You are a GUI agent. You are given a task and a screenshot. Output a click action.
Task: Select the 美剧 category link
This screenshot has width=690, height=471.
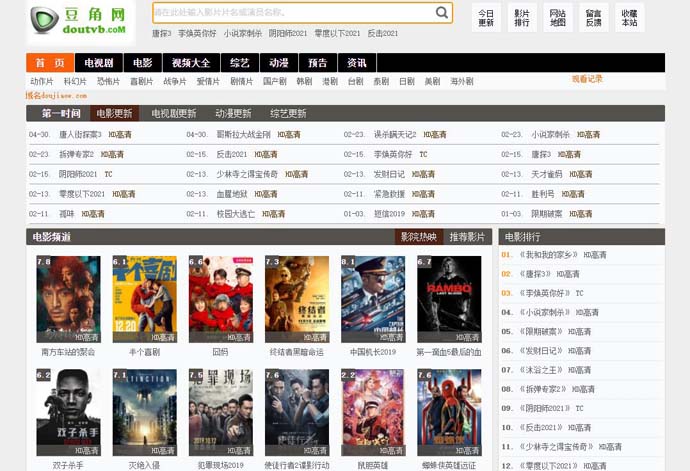point(433,81)
